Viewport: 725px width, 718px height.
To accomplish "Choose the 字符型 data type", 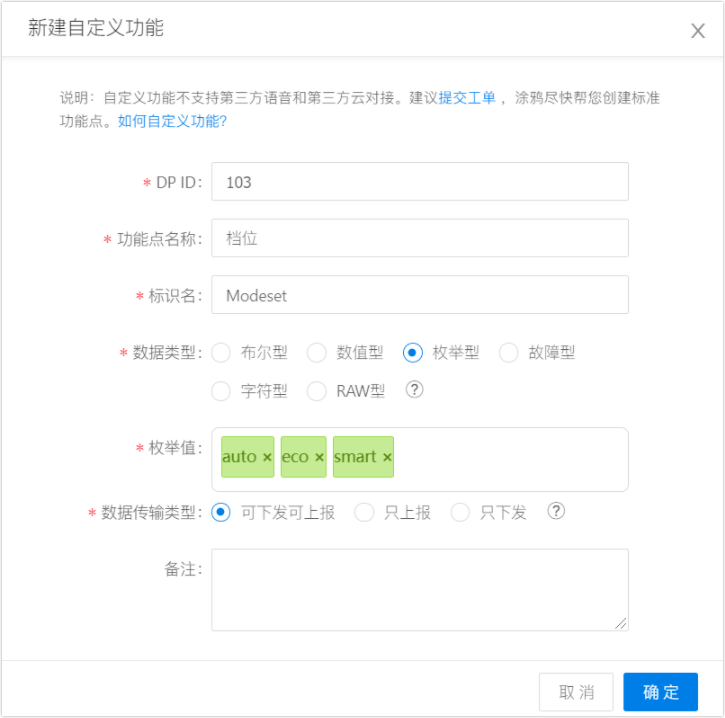I will click(222, 391).
